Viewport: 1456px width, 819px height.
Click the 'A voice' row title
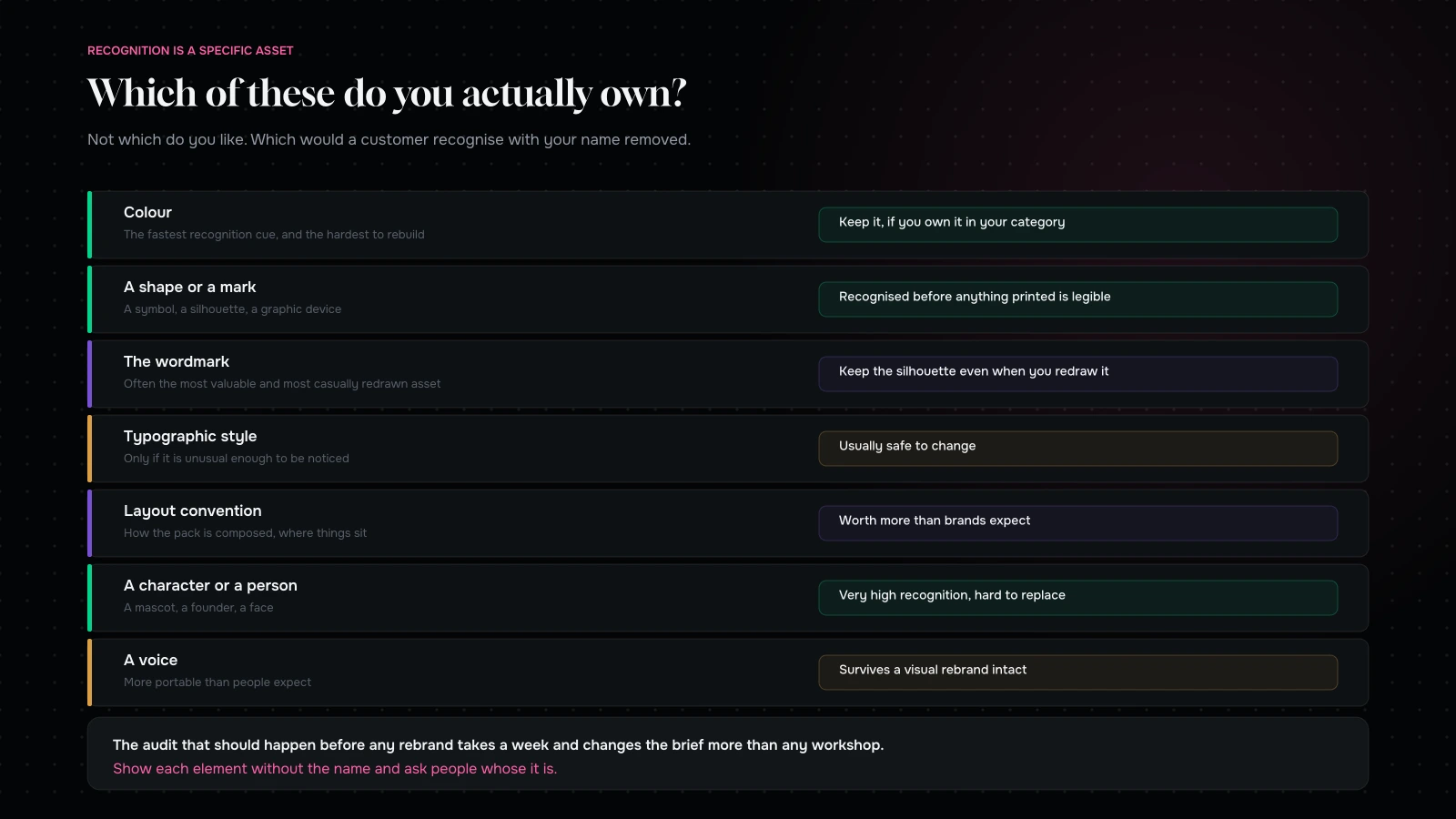(x=150, y=660)
